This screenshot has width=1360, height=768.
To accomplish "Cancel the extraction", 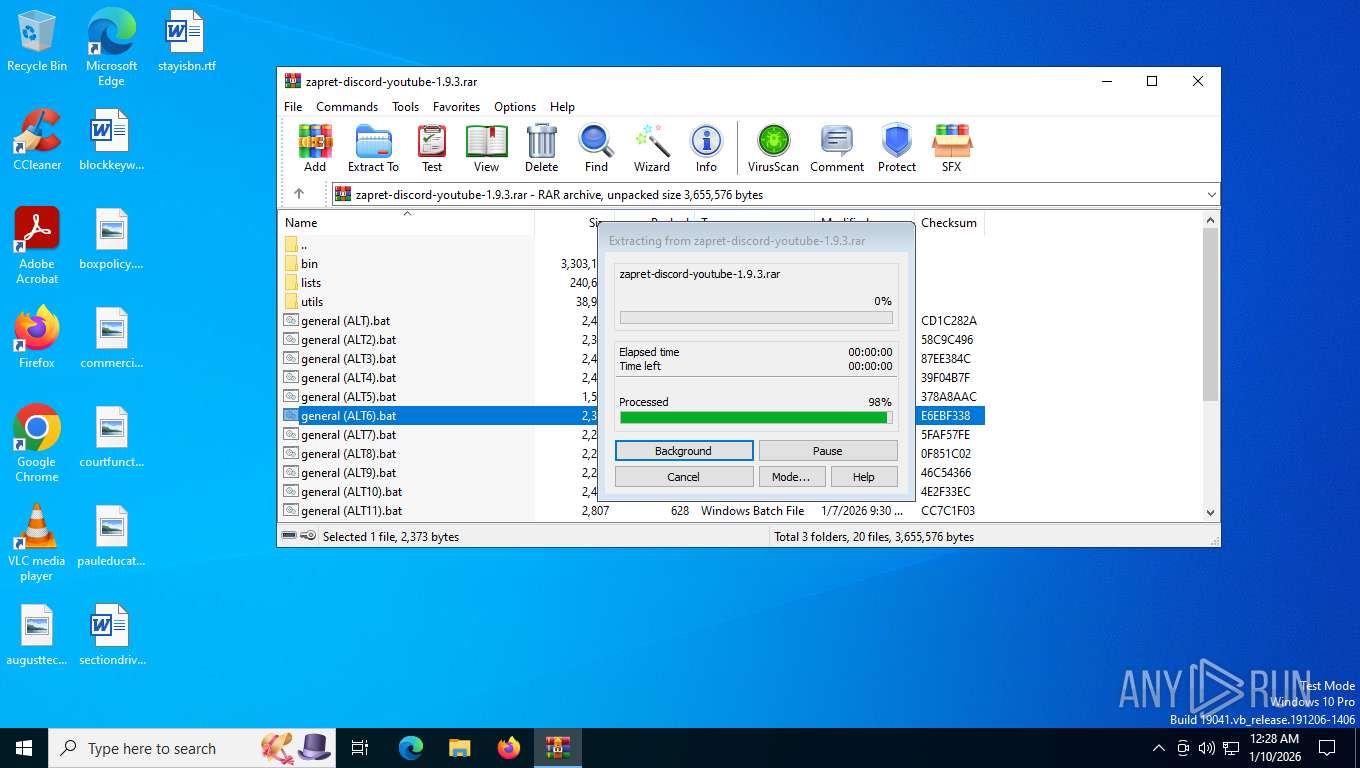I will [x=684, y=477].
